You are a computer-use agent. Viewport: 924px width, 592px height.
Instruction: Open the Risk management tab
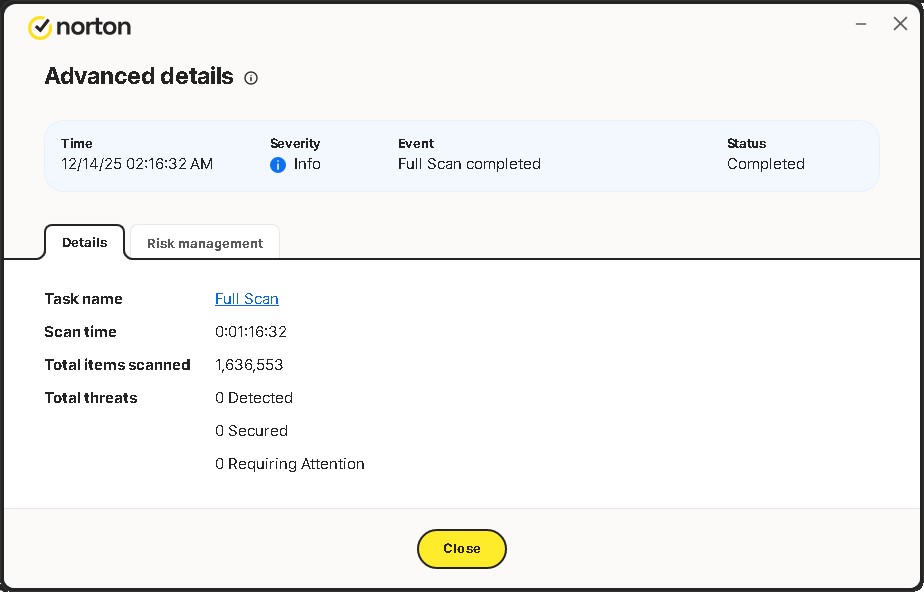(205, 243)
